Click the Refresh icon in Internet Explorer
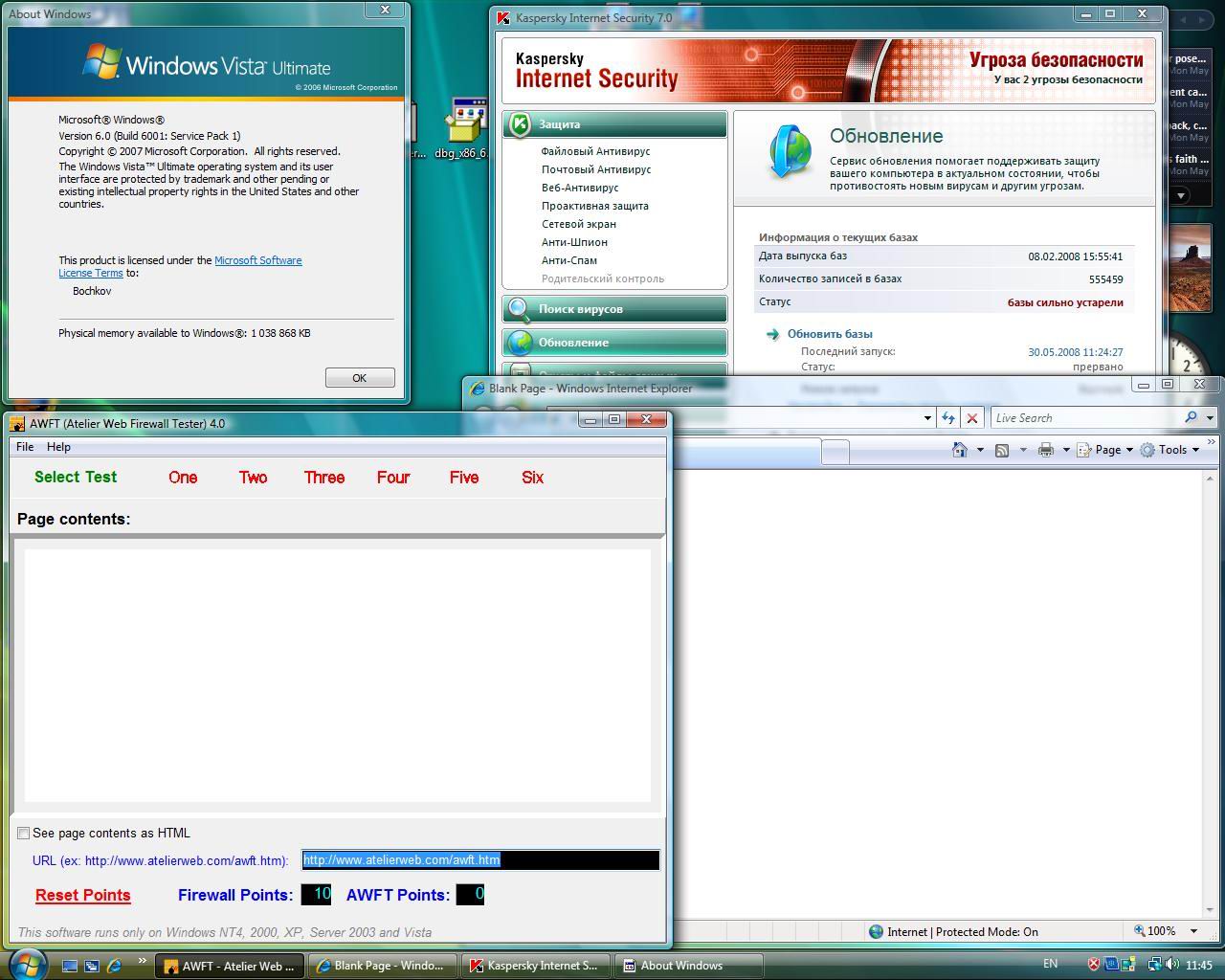 coord(947,418)
